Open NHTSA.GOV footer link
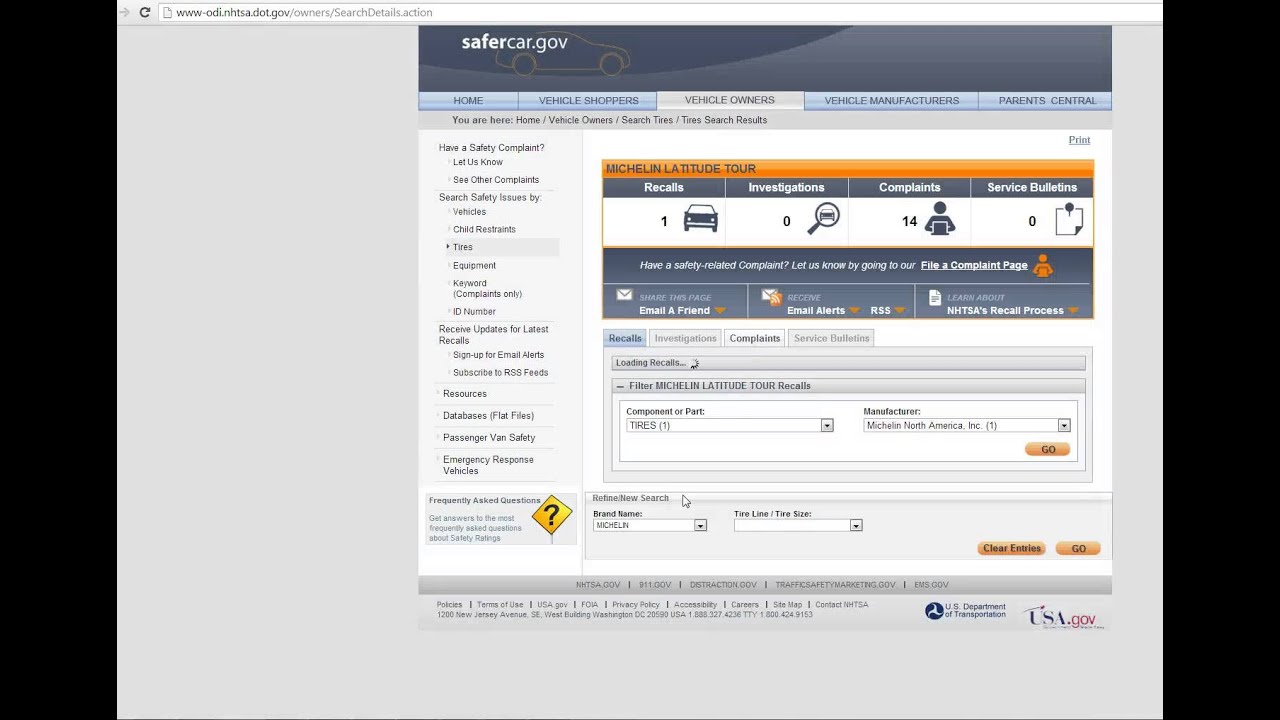1280x720 pixels. click(598, 585)
